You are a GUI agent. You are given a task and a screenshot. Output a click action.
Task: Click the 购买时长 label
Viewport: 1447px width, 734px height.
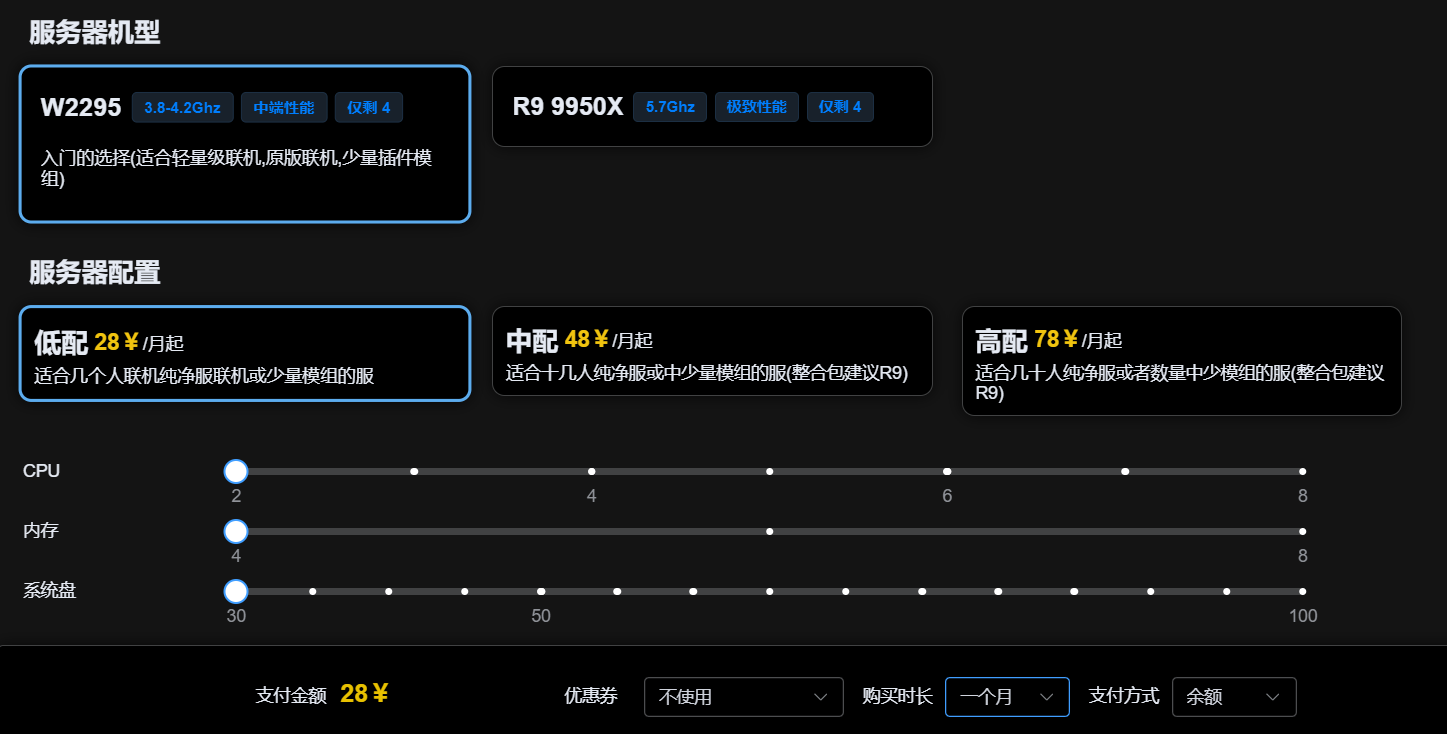tap(897, 696)
